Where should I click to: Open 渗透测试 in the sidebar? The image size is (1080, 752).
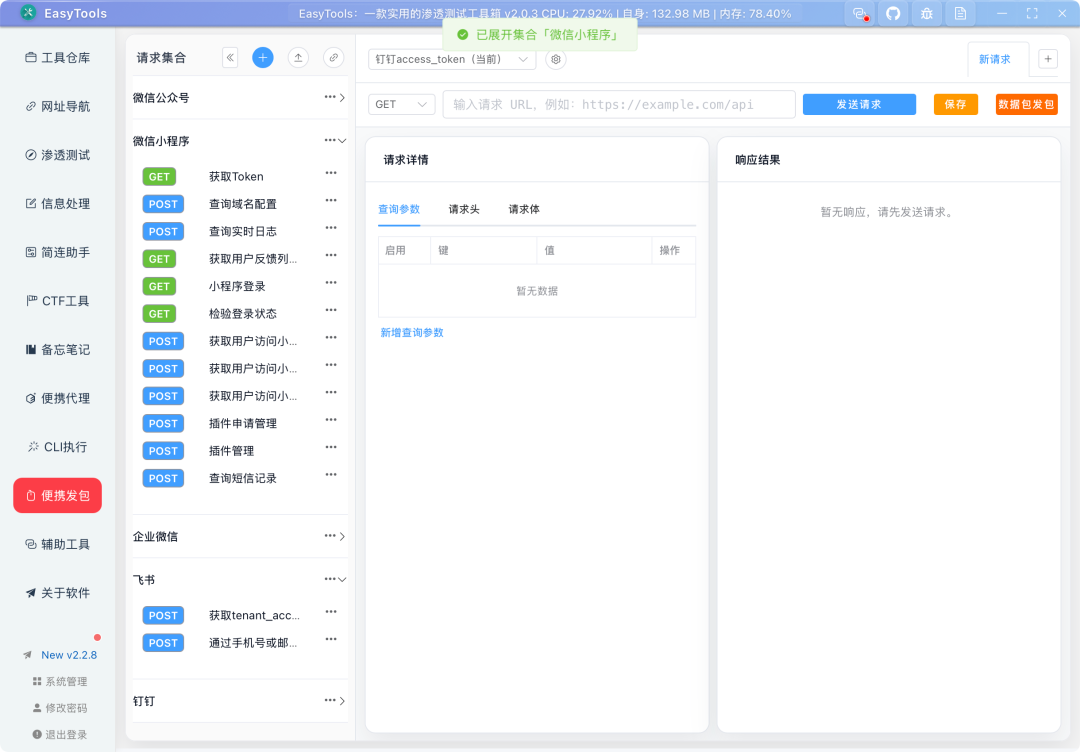[58, 155]
